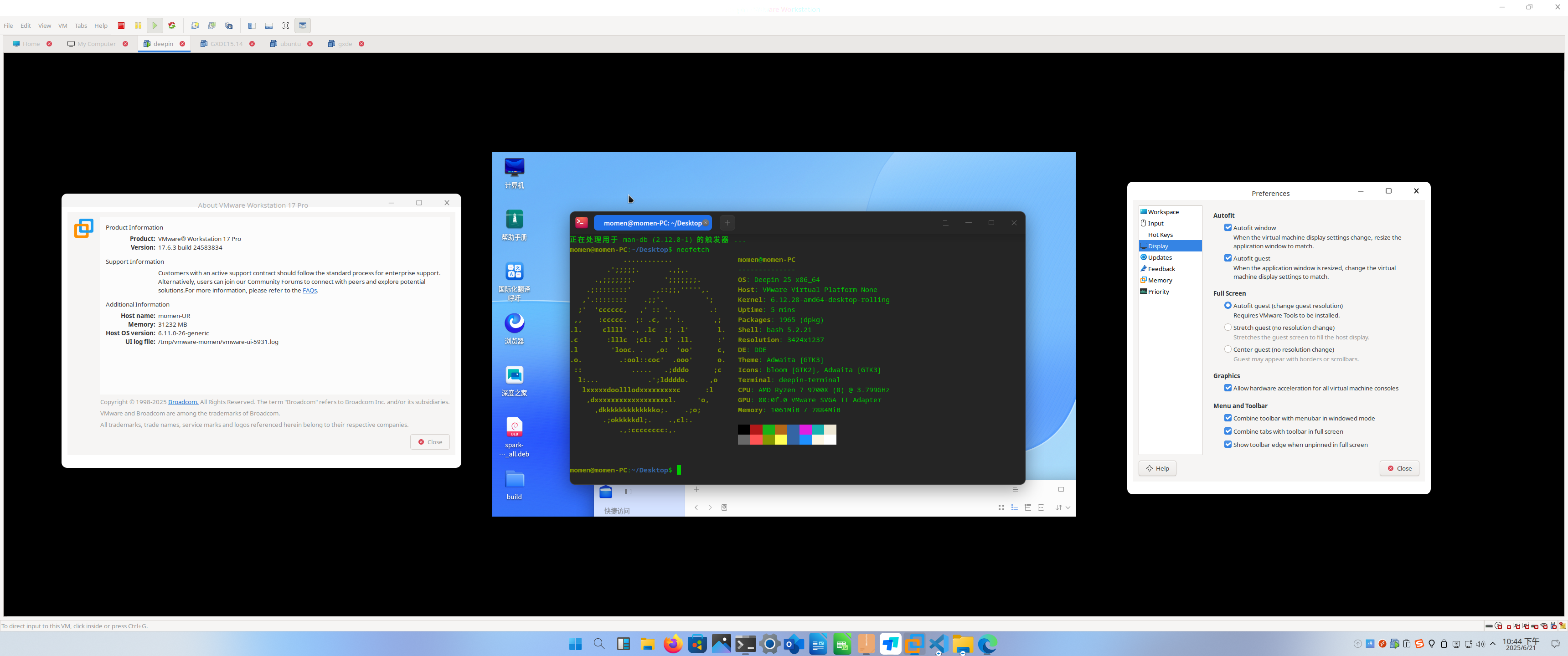This screenshot has height=656, width=1568.
Task: Toggle Combine tabs with toolbar checkbox
Action: coord(1228,431)
